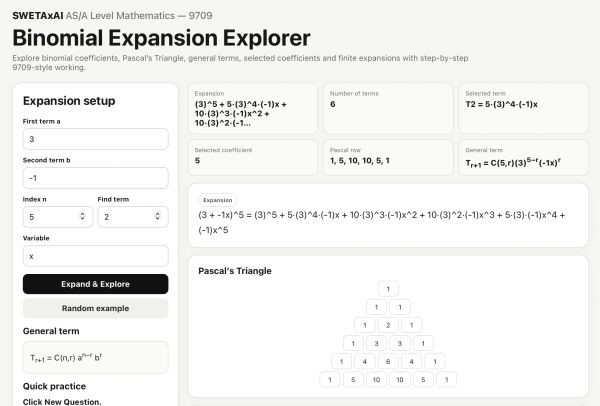Click the general term formula box in sidebar
This screenshot has height=406, width=600.
(x=95, y=357)
